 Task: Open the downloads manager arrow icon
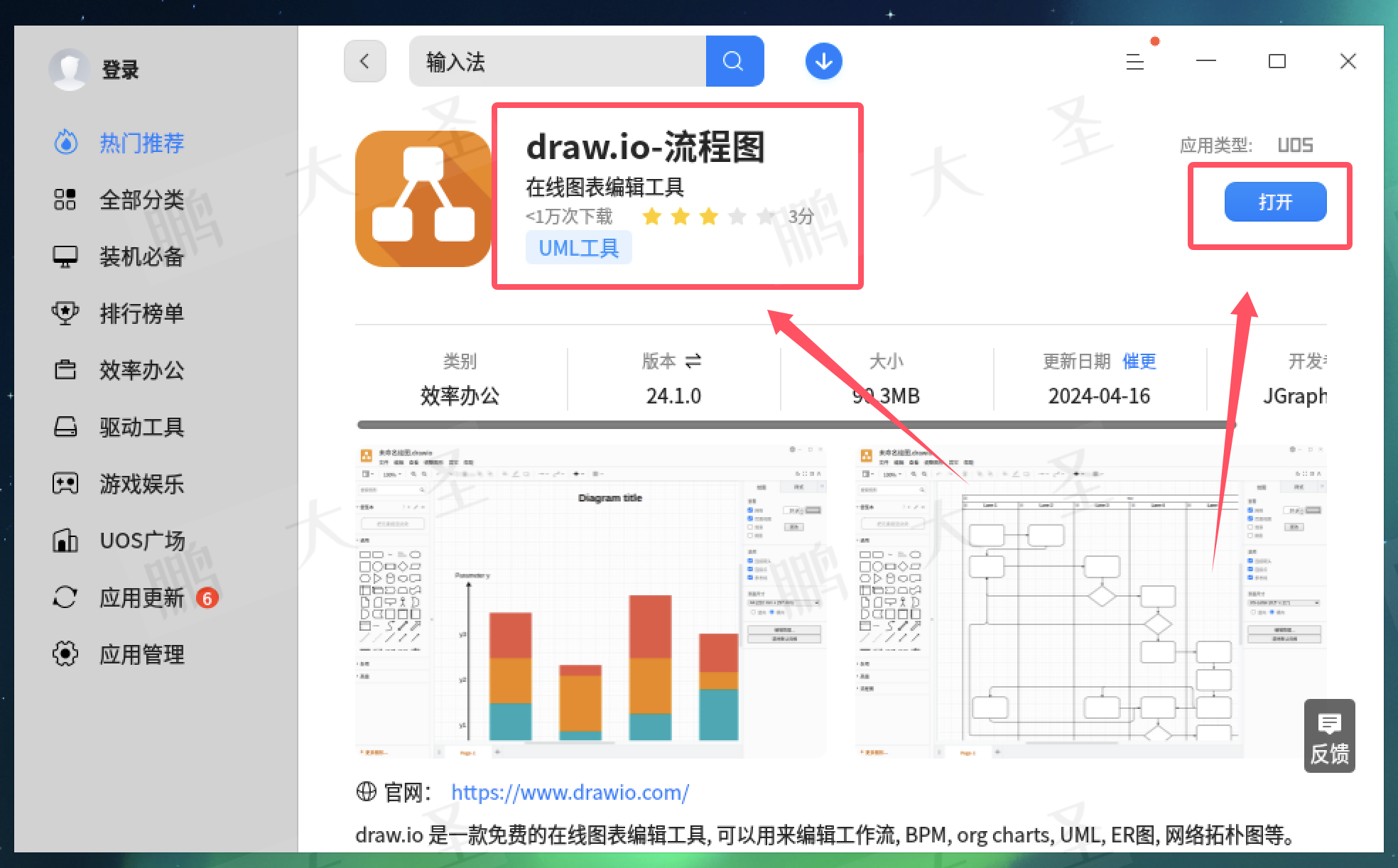[823, 61]
